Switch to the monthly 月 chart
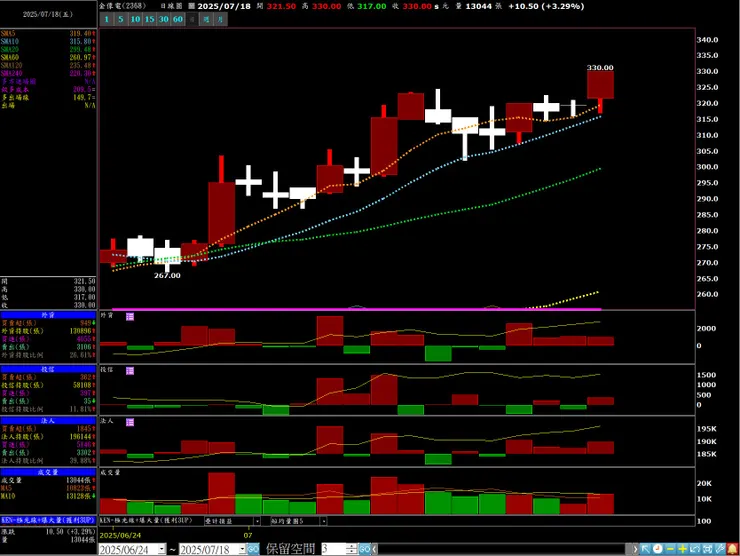 220,19
